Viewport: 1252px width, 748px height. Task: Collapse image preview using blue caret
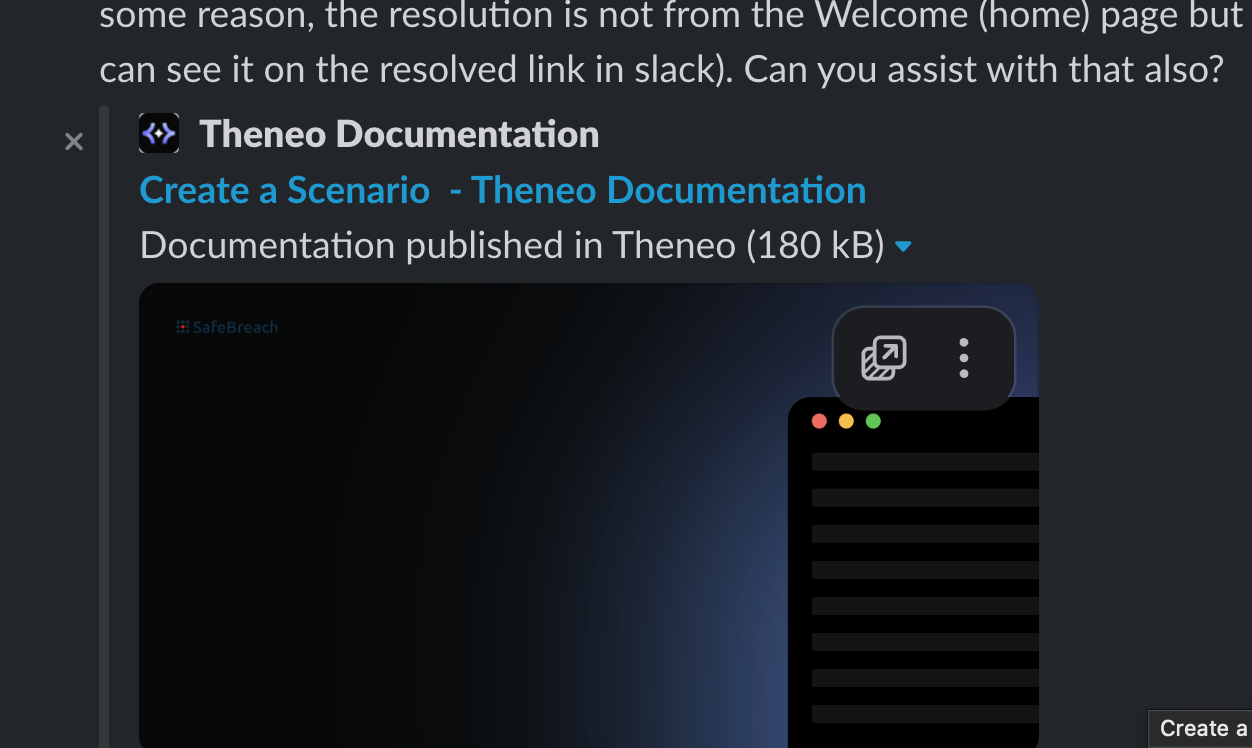(904, 246)
